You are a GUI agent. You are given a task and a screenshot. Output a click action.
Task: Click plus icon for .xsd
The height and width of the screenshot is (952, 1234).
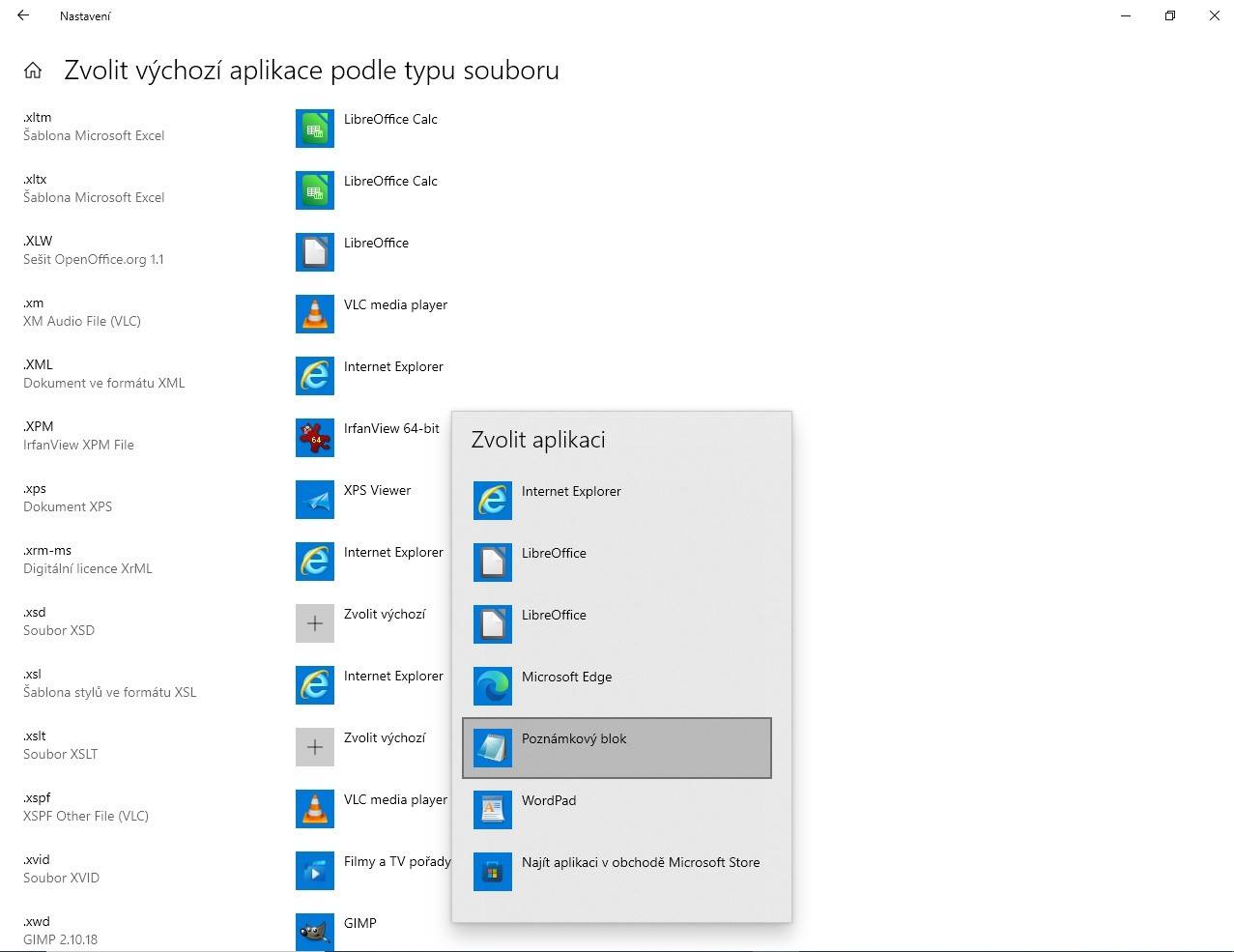315,623
